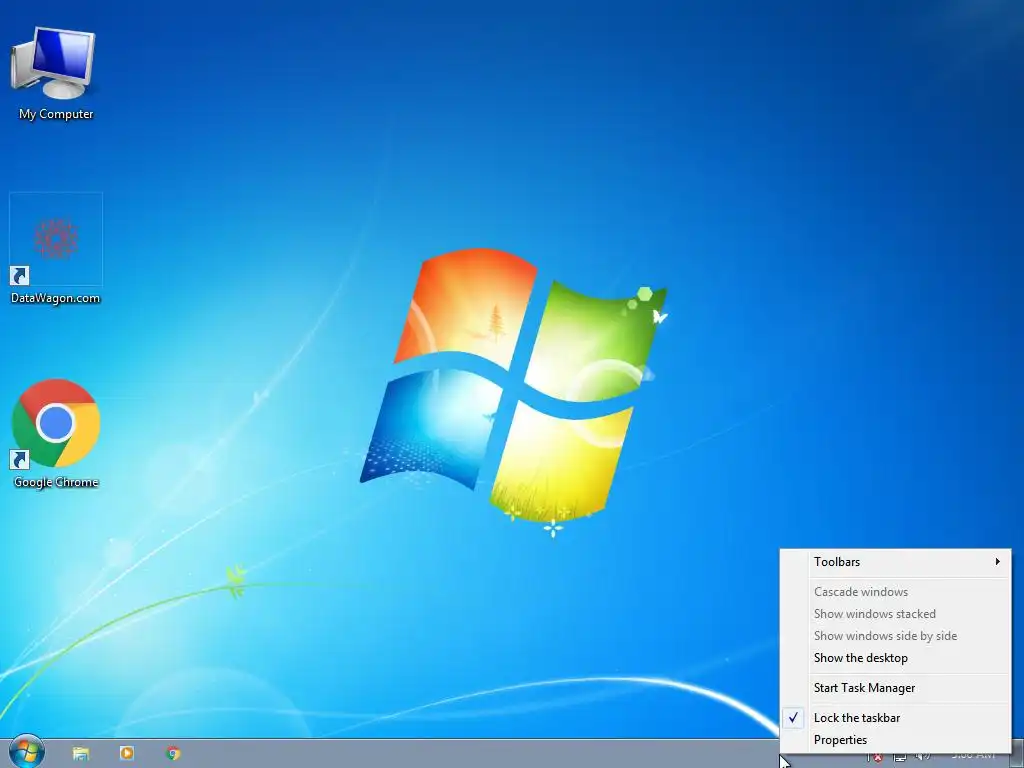This screenshot has height=768, width=1024.
Task: Launch Windows Media Player from the taskbar
Action: tap(127, 754)
